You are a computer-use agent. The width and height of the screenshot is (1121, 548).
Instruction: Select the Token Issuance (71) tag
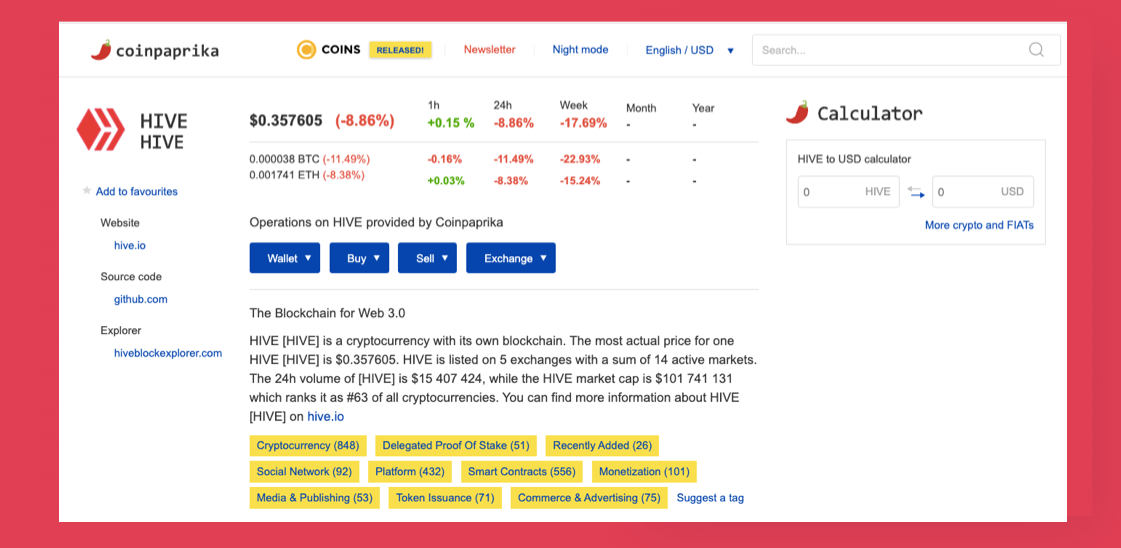coord(445,498)
